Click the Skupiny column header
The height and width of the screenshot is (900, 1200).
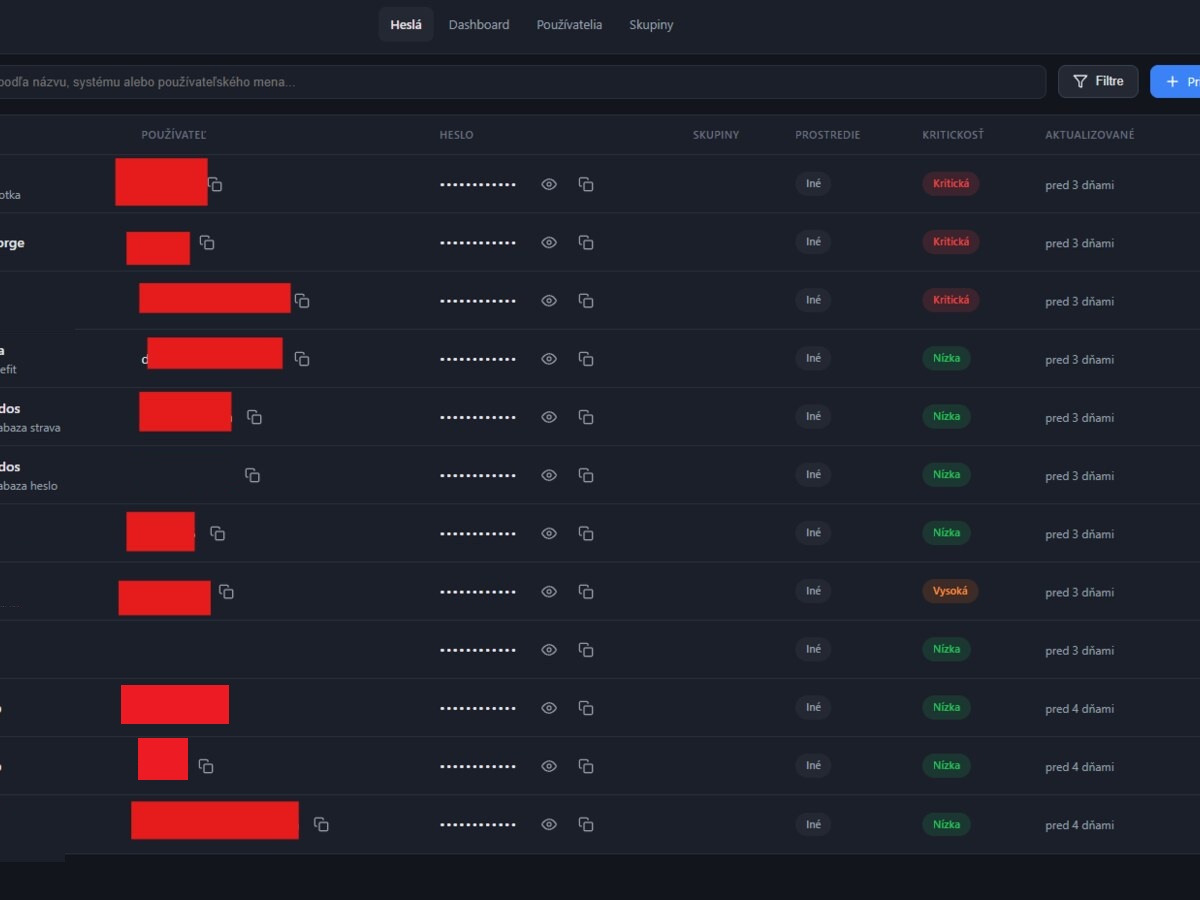[716, 135]
